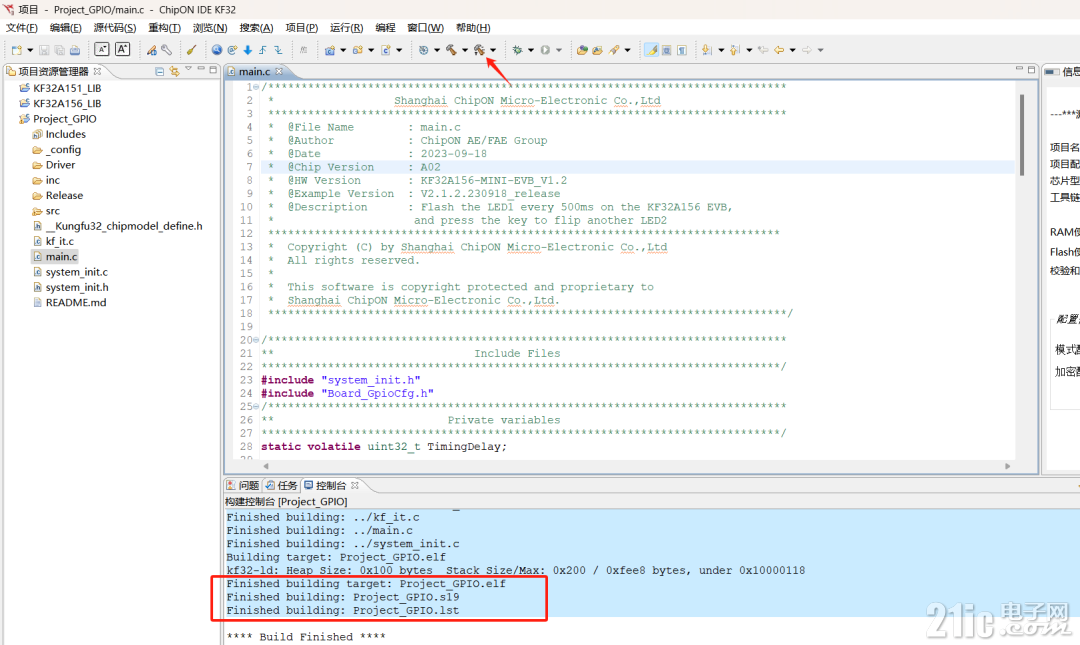Click editor horizontal scrollbar right arrow
Viewport: 1080px width, 645px height.
pyautogui.click(x=1008, y=466)
